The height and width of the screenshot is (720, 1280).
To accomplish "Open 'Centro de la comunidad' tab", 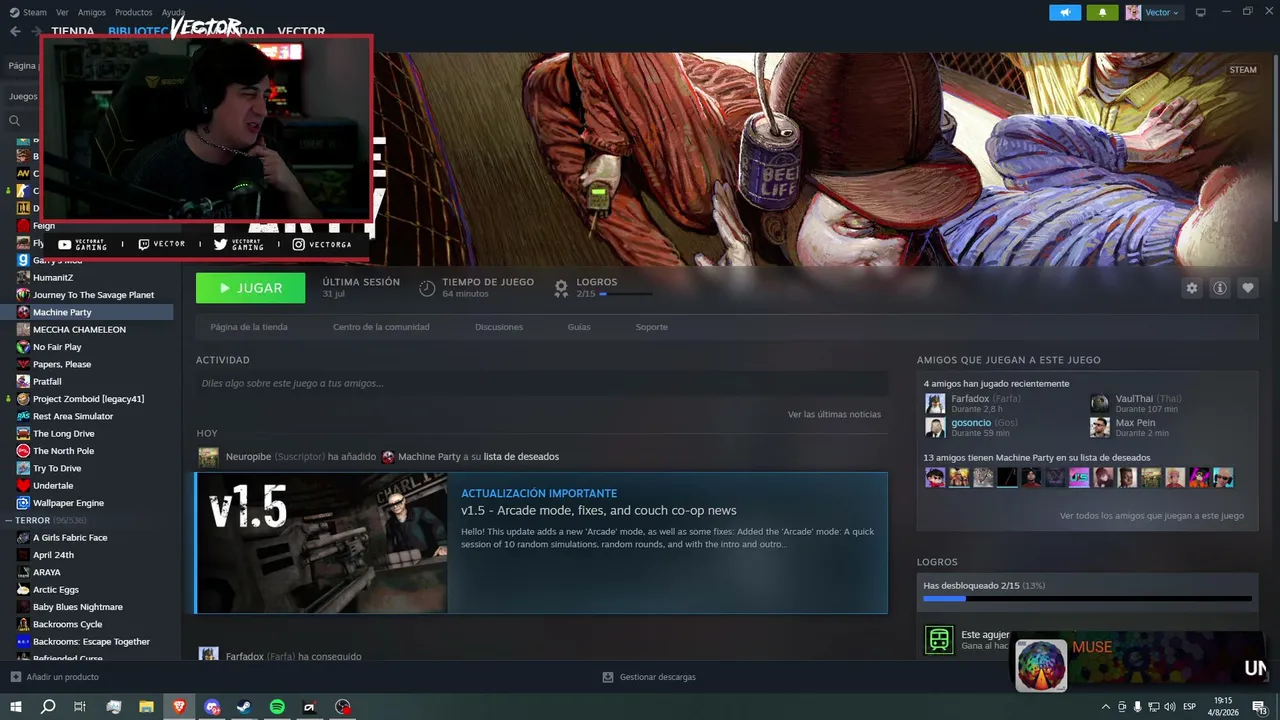I will click(381, 327).
